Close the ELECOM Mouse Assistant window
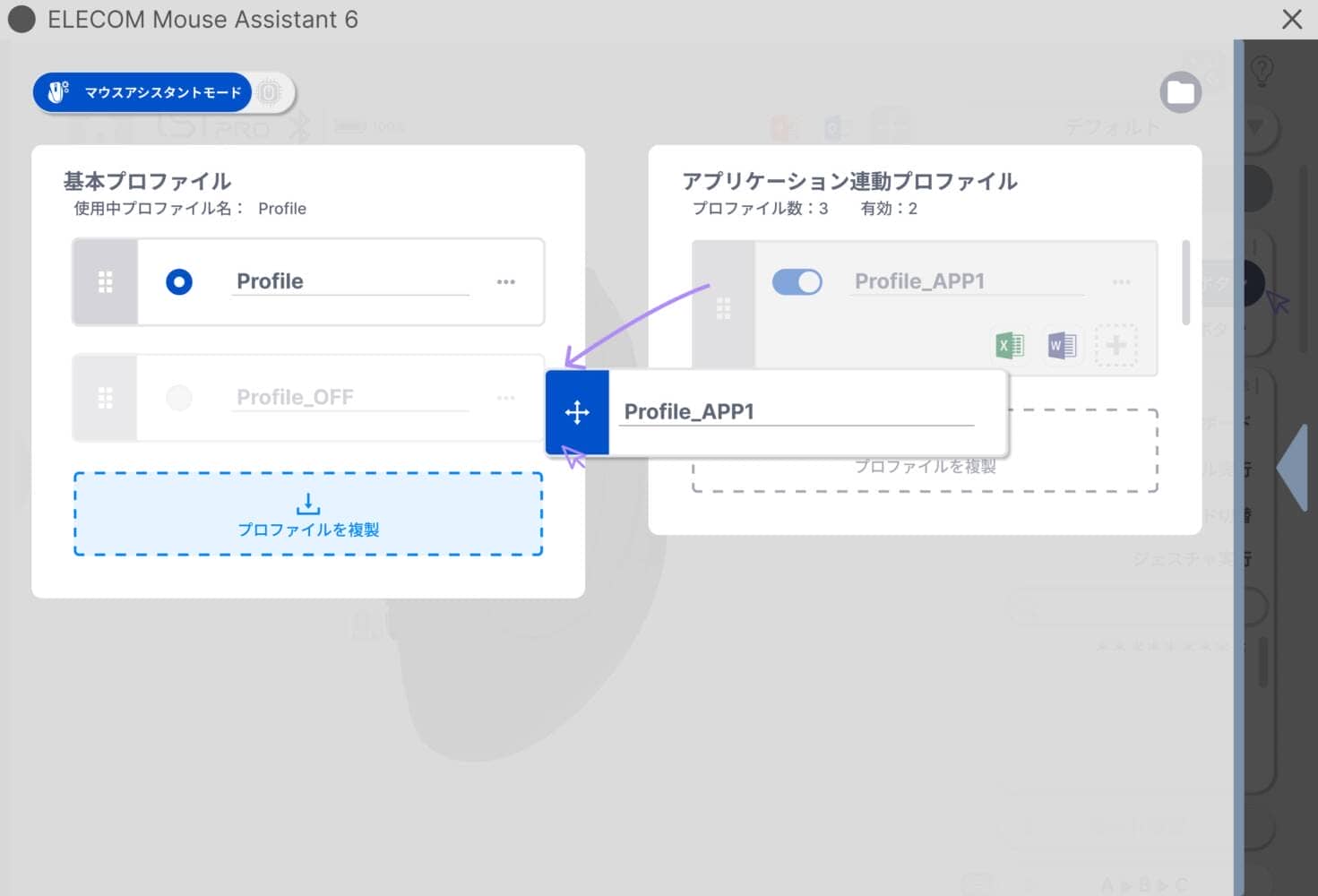1318x896 pixels. pyautogui.click(x=1291, y=19)
